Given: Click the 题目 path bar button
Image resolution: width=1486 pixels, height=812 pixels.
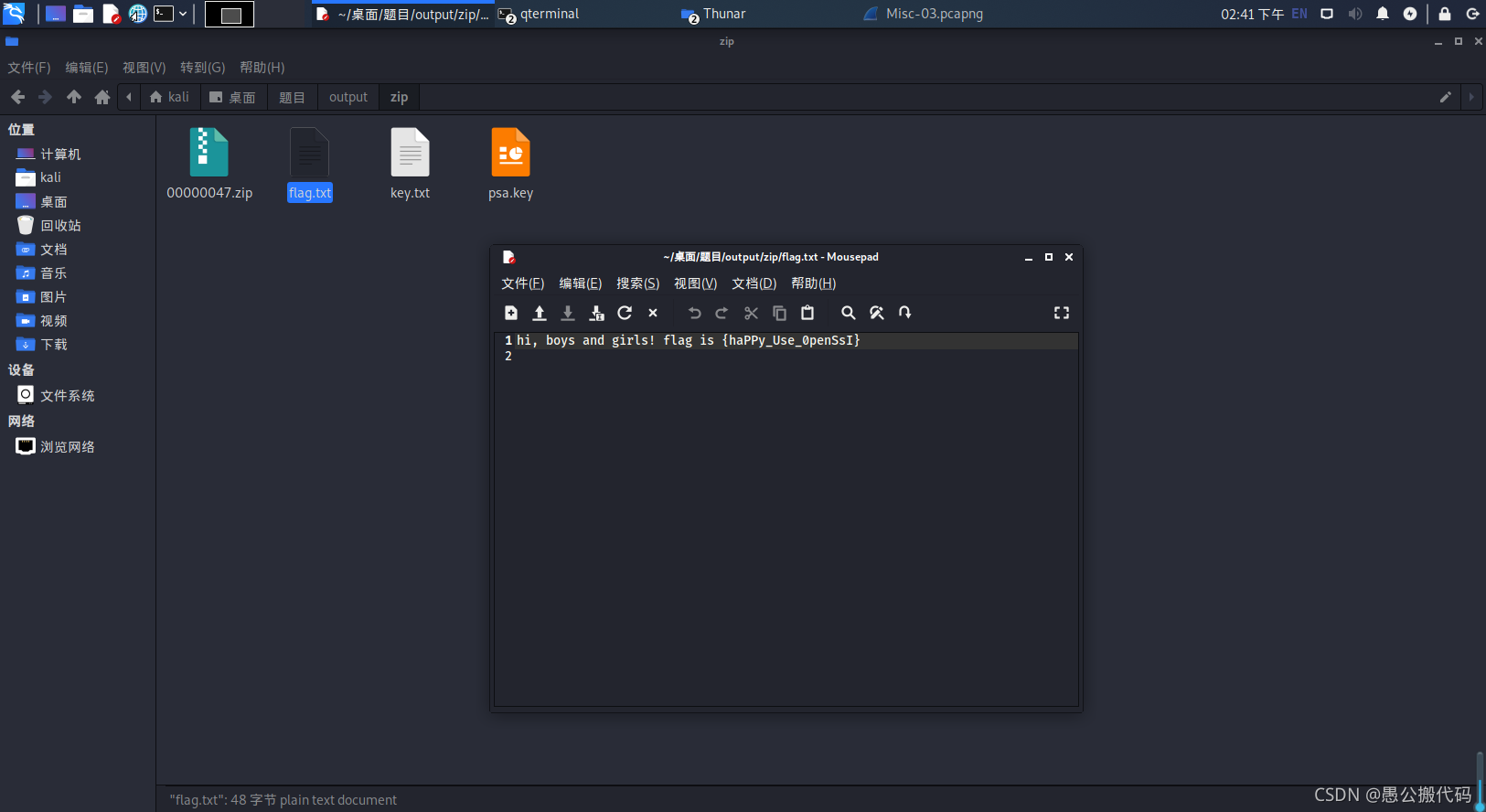Looking at the screenshot, I should click(292, 97).
